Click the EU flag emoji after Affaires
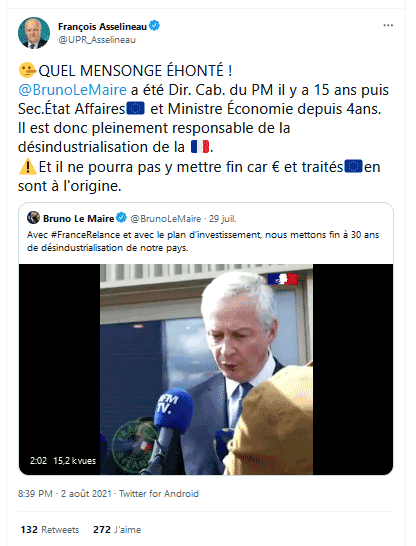Image resolution: width=416 pixels, height=546 pixels. click(135, 108)
